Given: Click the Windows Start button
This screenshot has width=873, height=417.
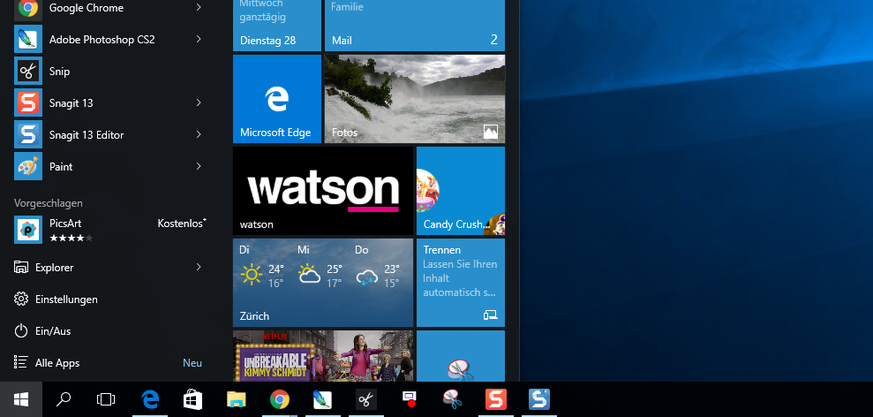Looking at the screenshot, I should (20, 399).
